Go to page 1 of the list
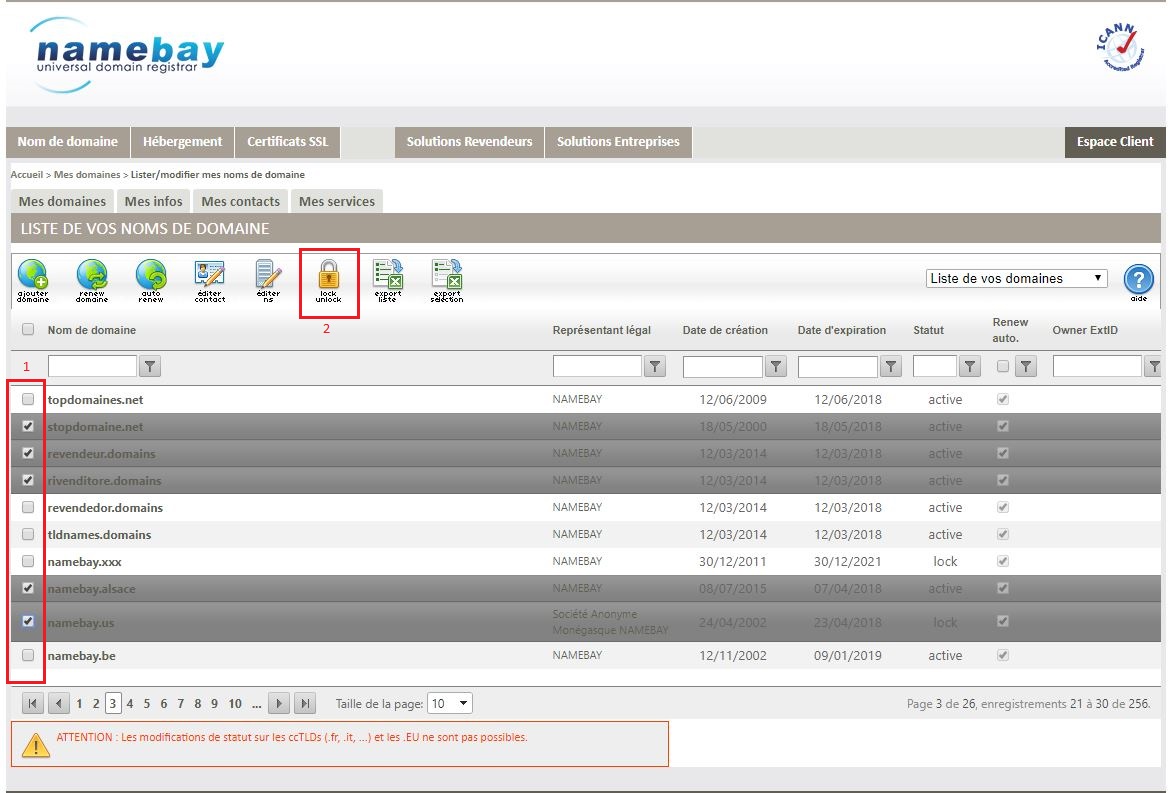The image size is (1171, 793). tap(79, 703)
